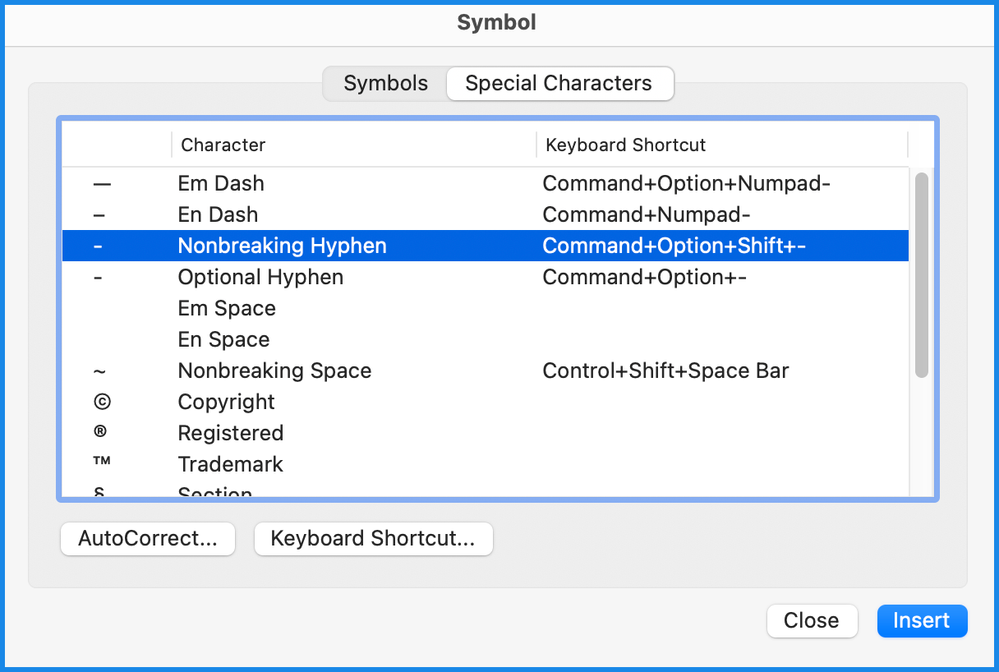Open the AutoCorrect options
This screenshot has height=672, width=999.
[x=148, y=539]
